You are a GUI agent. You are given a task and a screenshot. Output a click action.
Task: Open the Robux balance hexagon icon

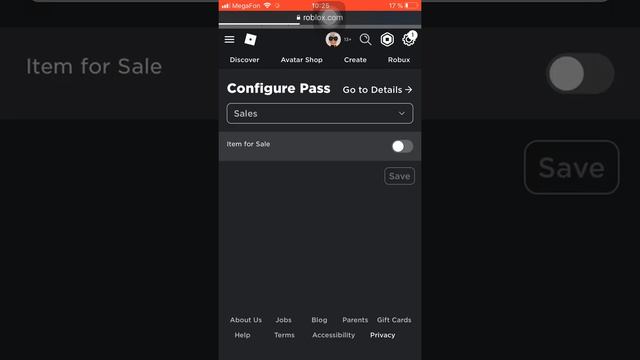[387, 39]
